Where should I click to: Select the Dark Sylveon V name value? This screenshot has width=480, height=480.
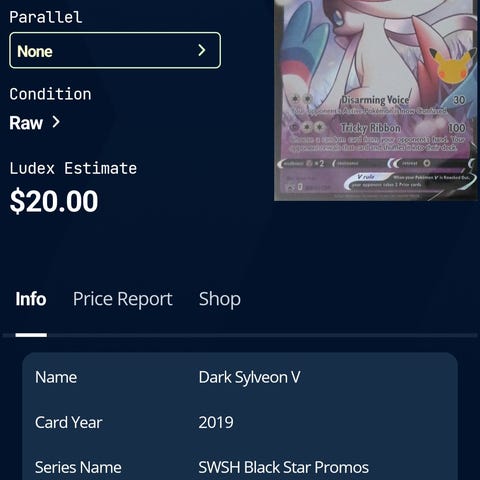click(x=249, y=377)
